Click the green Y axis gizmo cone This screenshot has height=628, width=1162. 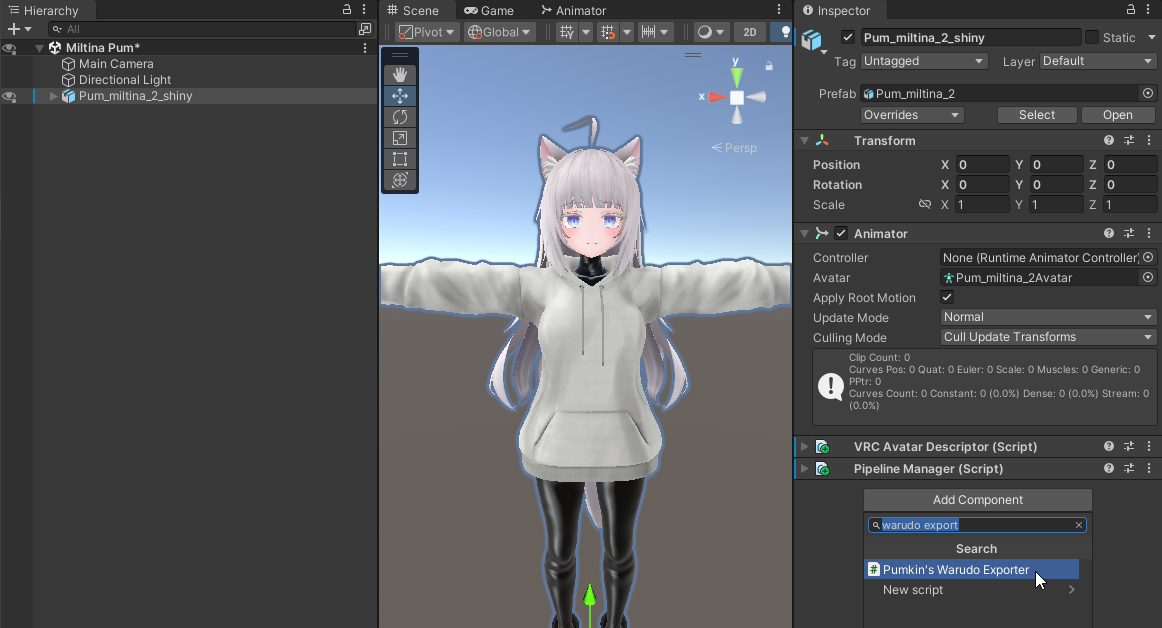(x=736, y=76)
